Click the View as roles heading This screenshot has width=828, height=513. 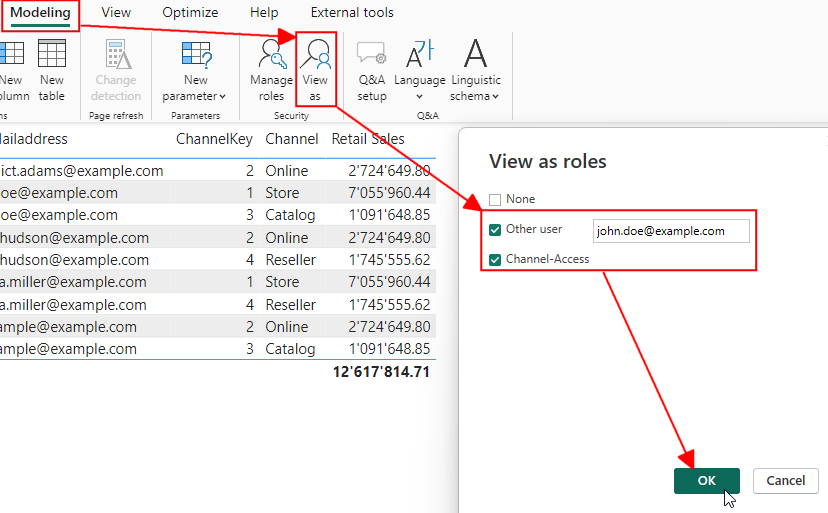(x=548, y=161)
